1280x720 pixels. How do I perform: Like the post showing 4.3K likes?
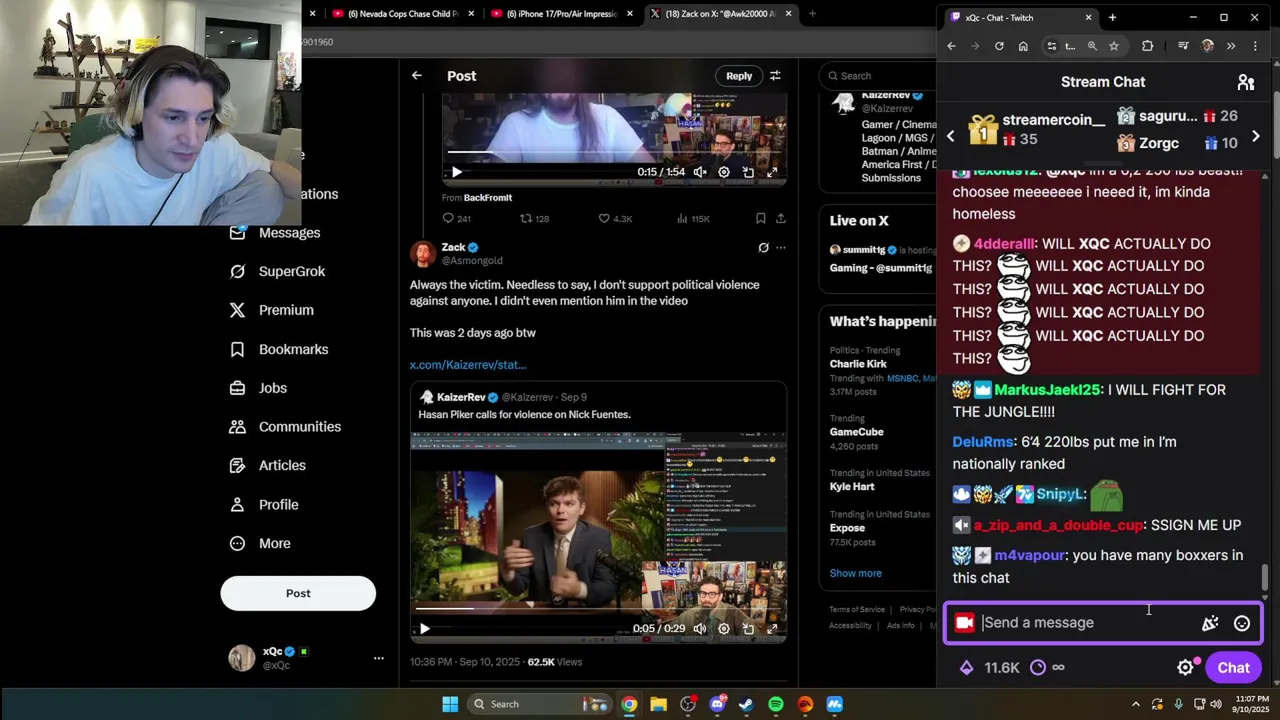(x=615, y=218)
